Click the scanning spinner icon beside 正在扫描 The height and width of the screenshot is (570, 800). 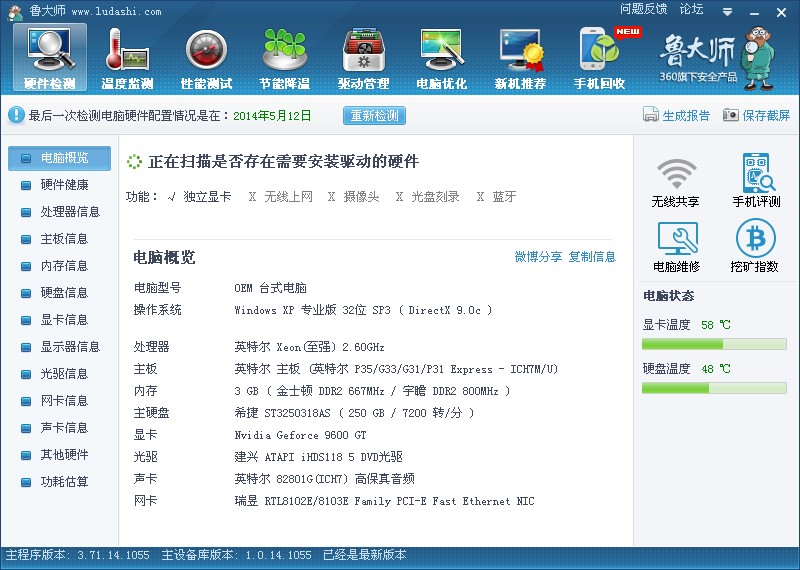coord(134,162)
